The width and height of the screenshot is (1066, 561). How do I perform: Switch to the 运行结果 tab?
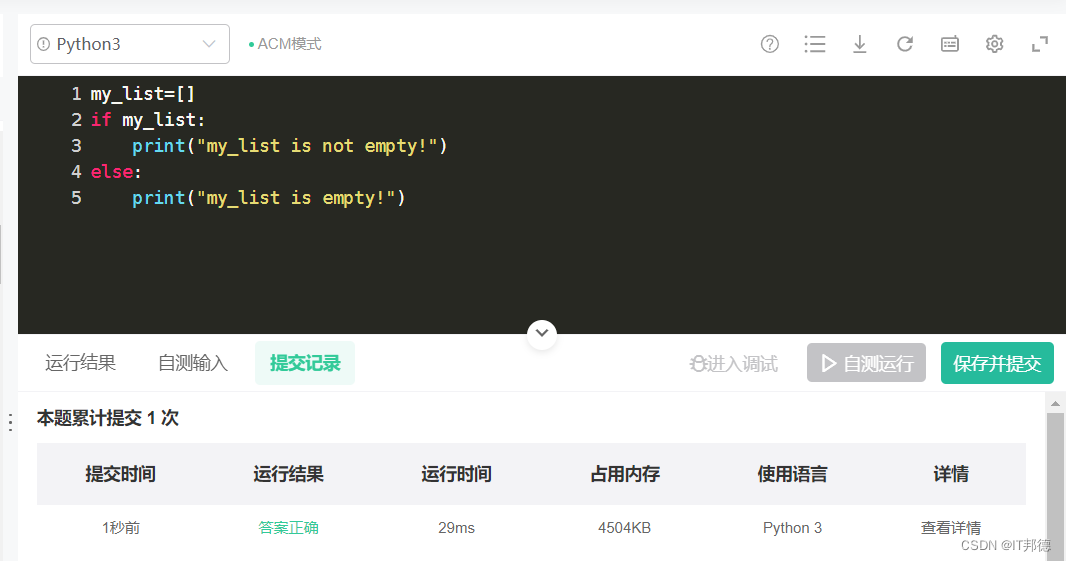(x=80, y=363)
